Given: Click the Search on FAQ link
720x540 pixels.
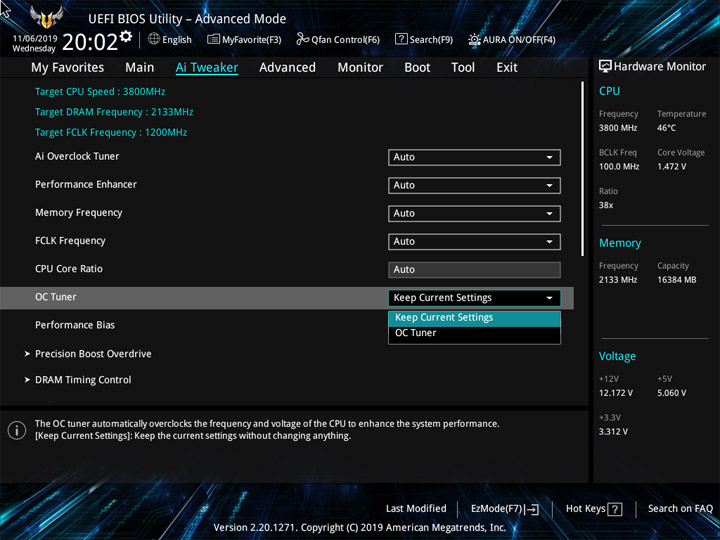Looking at the screenshot, I should click(680, 509).
